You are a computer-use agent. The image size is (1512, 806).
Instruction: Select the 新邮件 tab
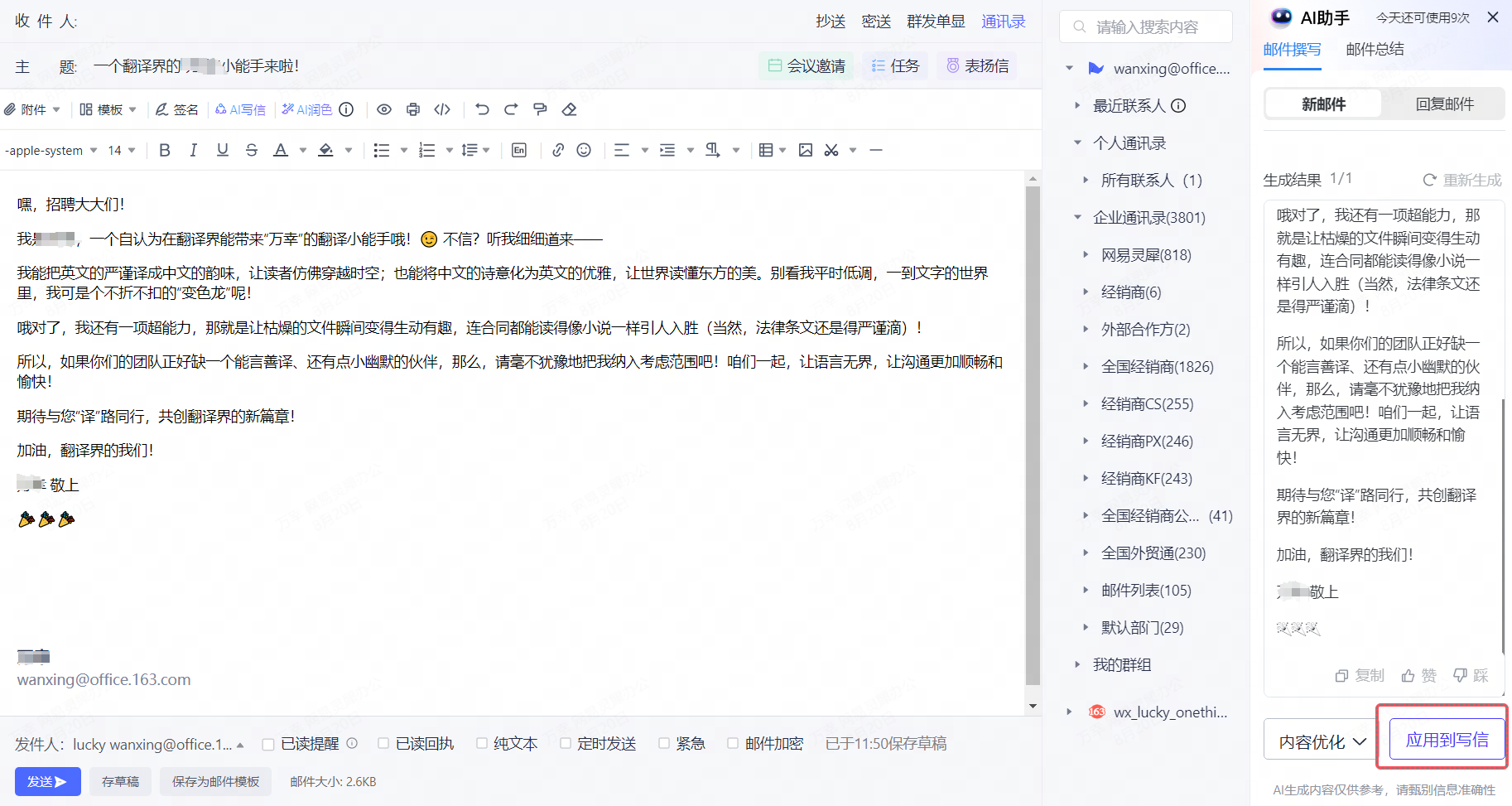pyautogui.click(x=1323, y=104)
